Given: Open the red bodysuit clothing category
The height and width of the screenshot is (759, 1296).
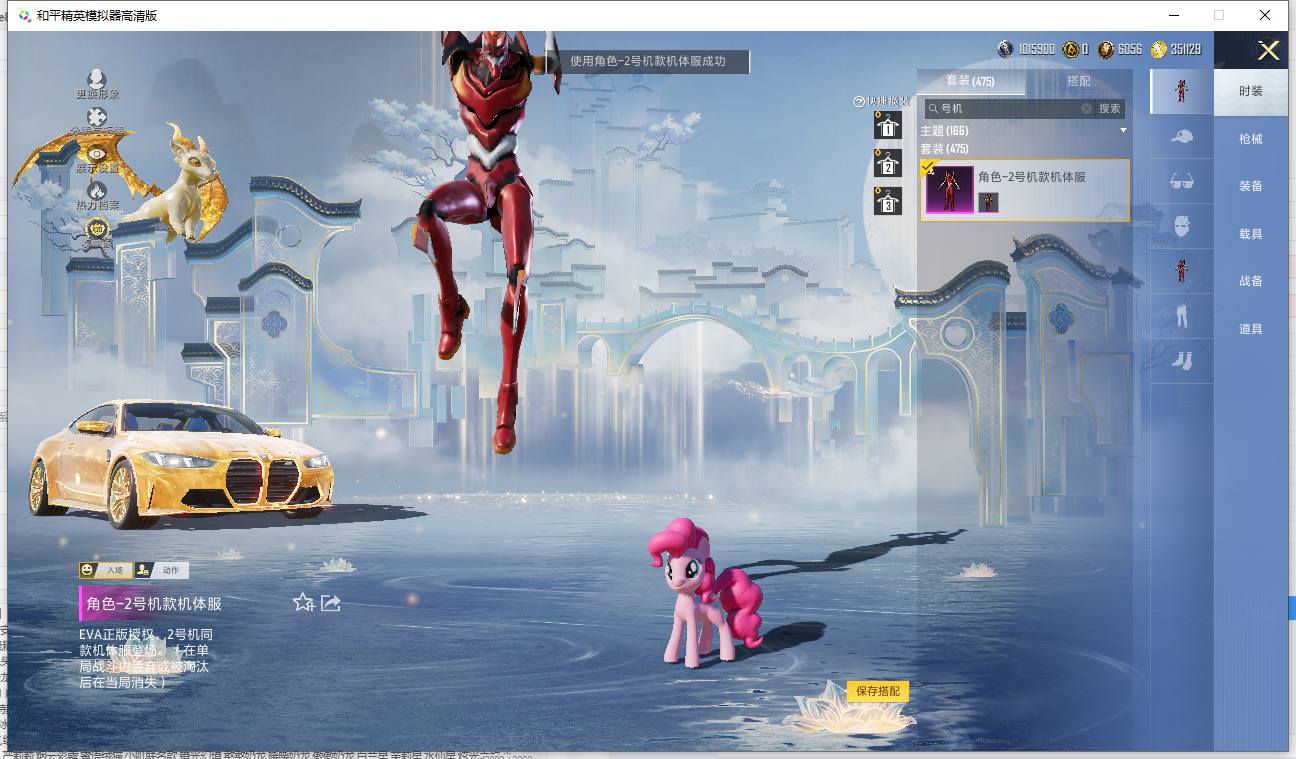Looking at the screenshot, I should tap(1182, 271).
